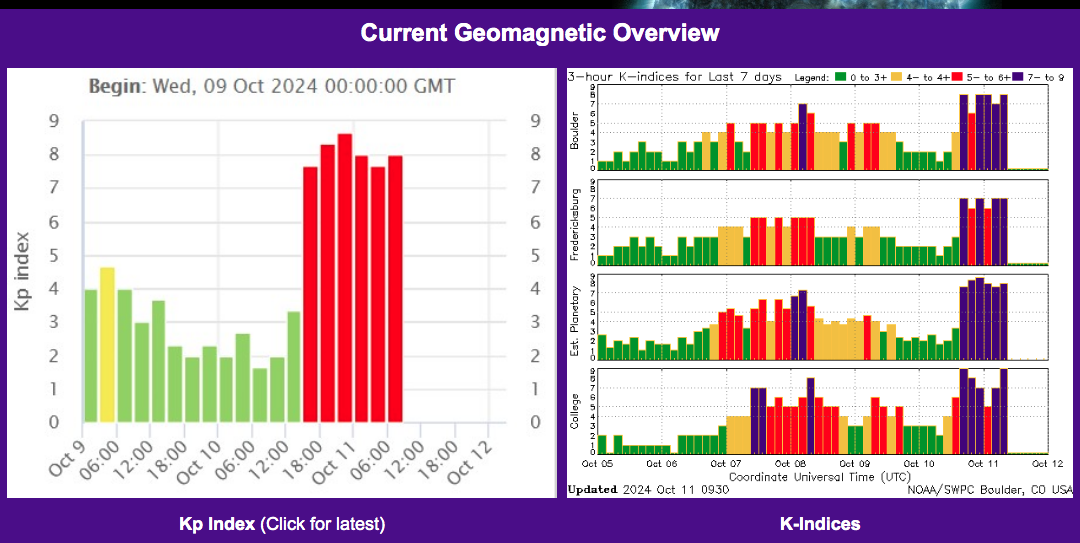Viewport: 1080px width, 543px height.
Task: Click the green legend swatch for 0 to 3+
Action: (x=840, y=77)
